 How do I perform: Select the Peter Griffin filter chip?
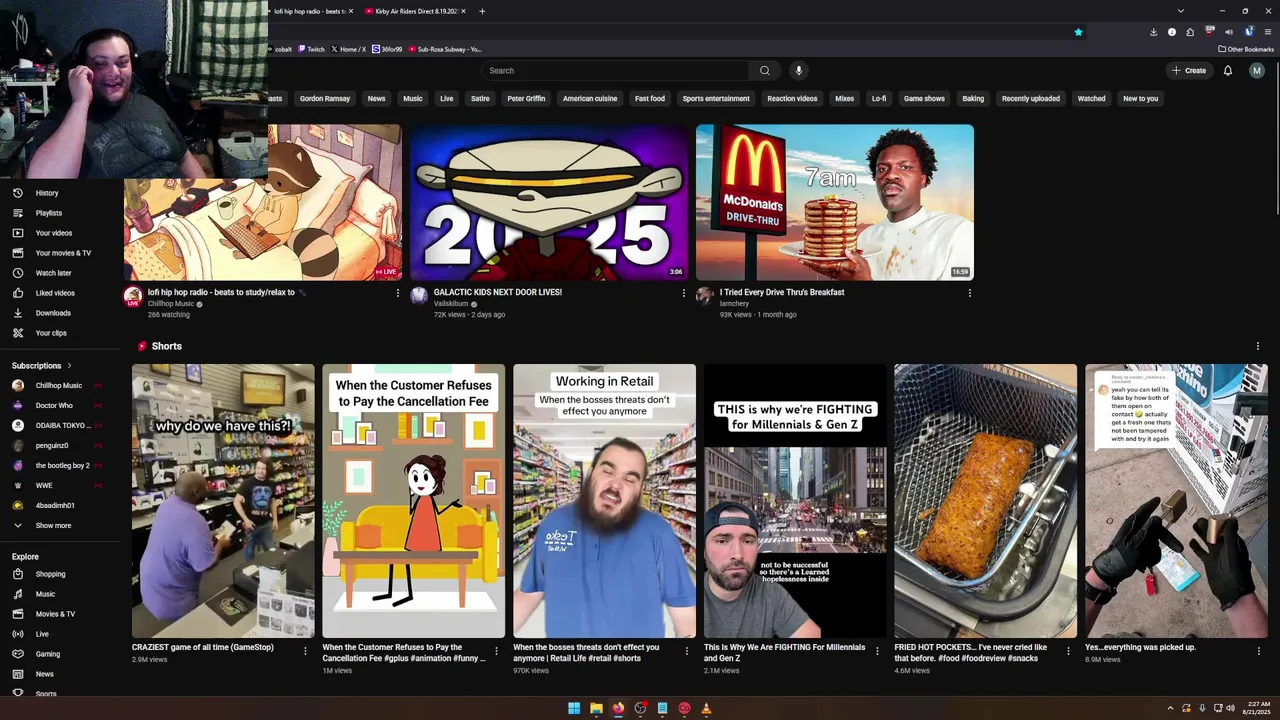[526, 99]
